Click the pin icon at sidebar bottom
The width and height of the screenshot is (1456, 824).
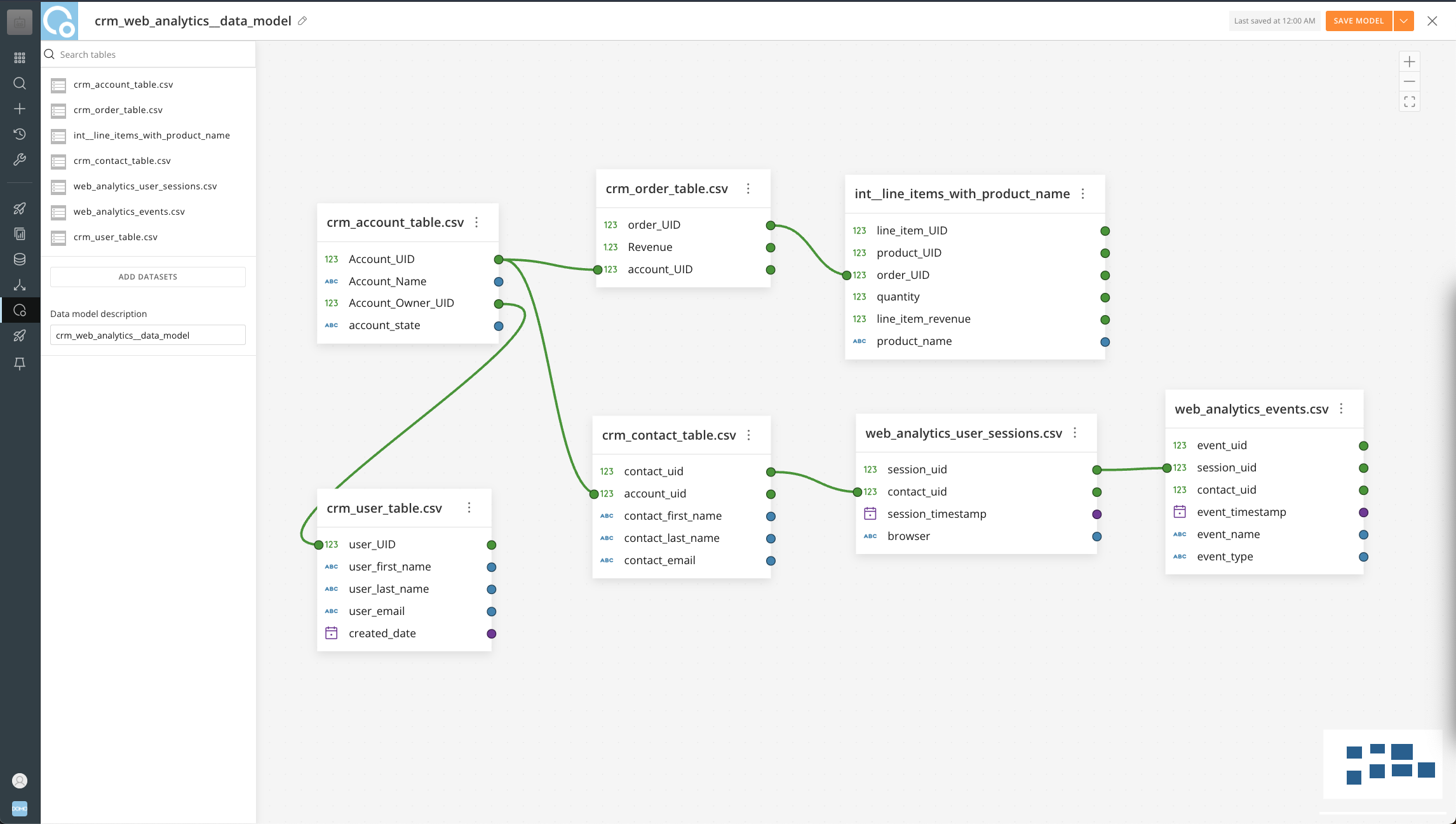point(20,363)
